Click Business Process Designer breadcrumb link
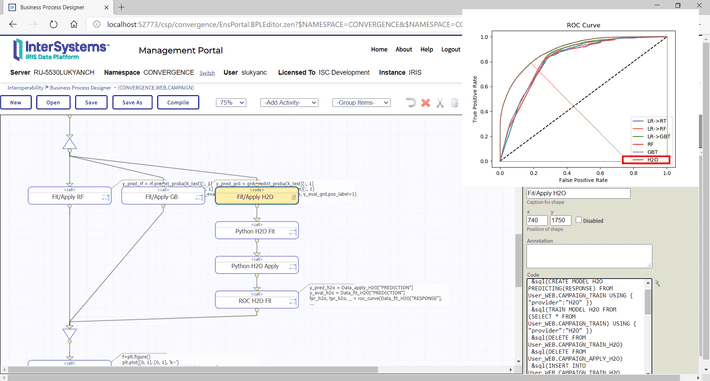The height and width of the screenshot is (381, 710). point(80,87)
